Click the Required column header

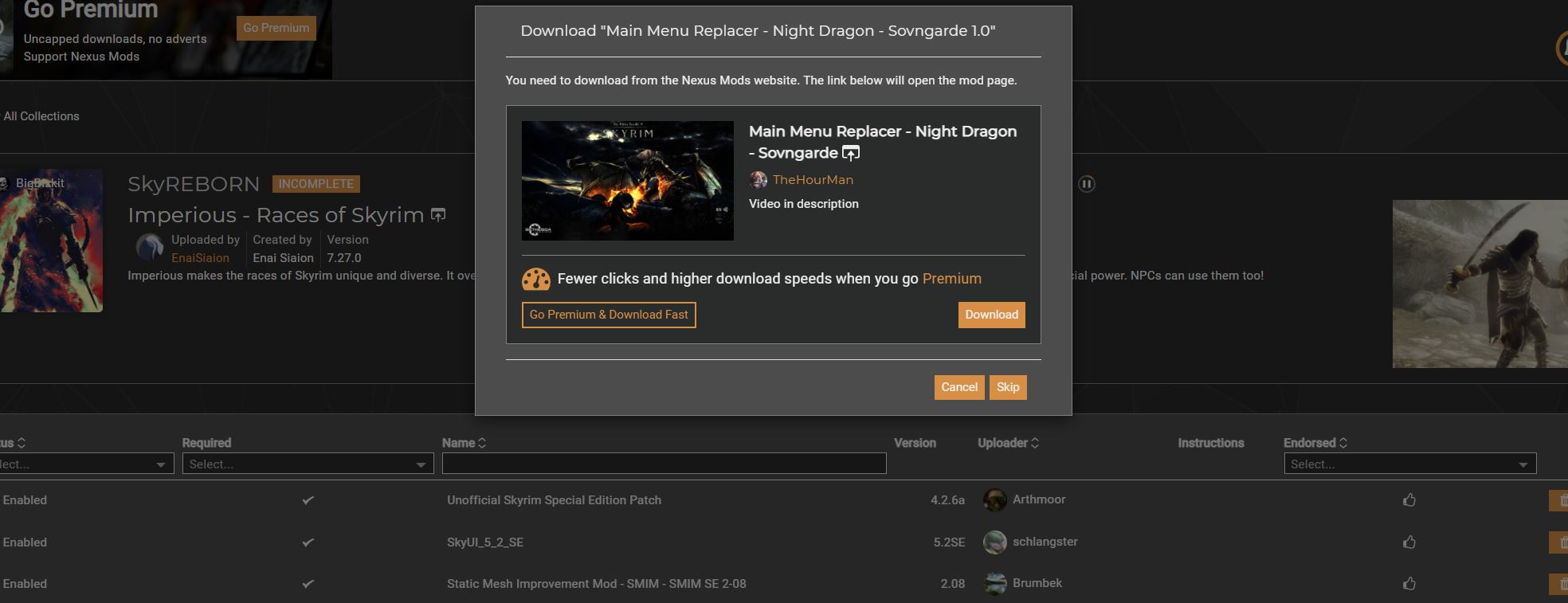pos(206,443)
